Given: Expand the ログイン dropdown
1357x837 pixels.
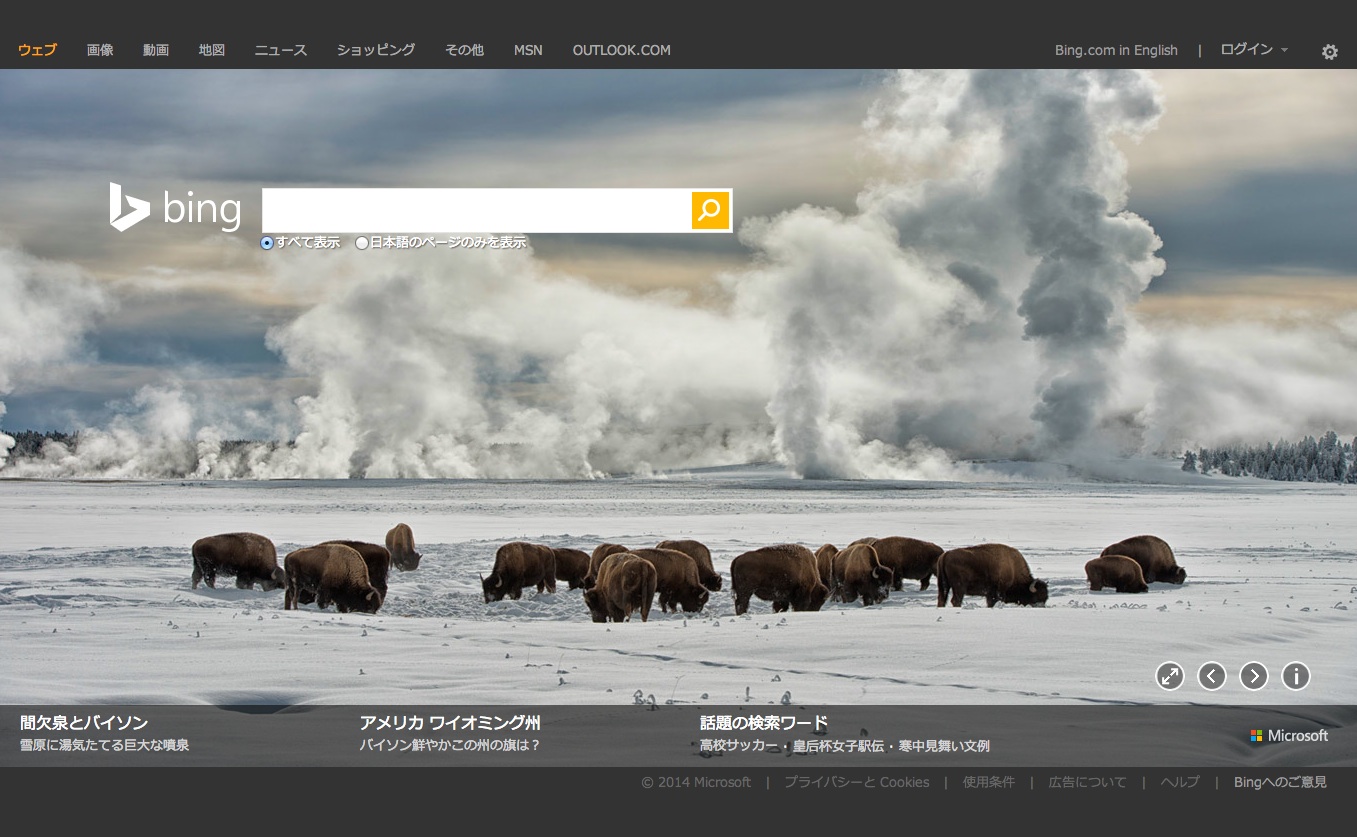Looking at the screenshot, I should click(x=1254, y=50).
